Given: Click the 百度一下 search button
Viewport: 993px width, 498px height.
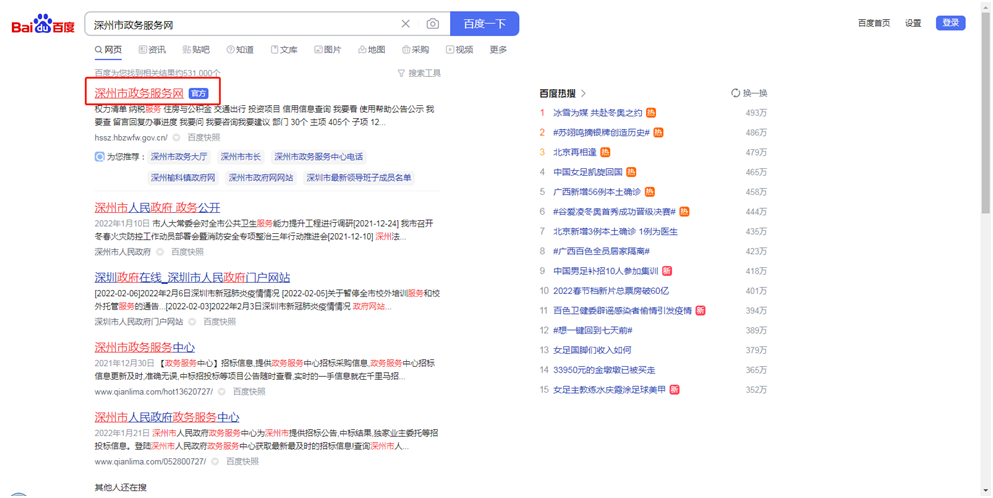Looking at the screenshot, I should click(484, 24).
